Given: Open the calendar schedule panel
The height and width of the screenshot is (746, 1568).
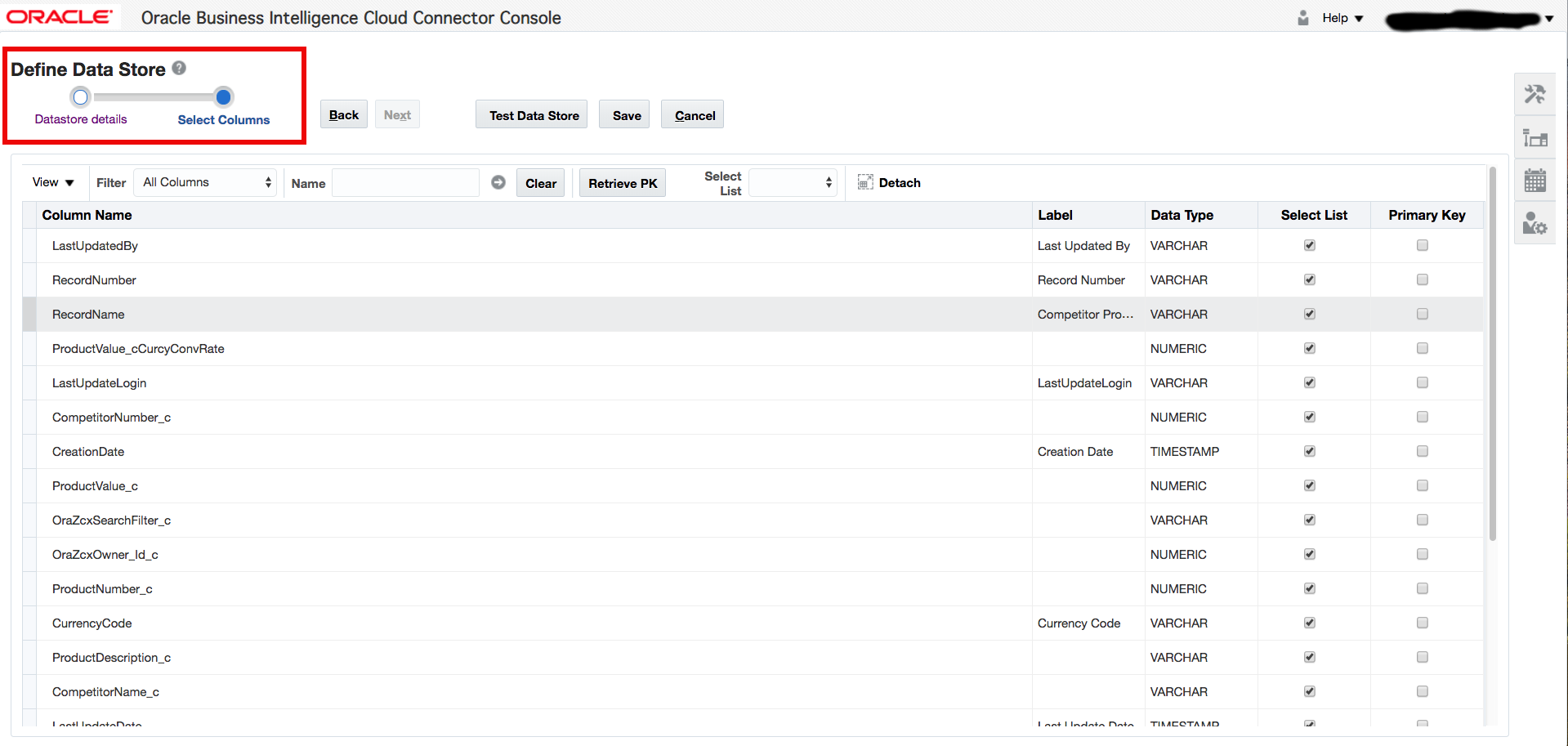Looking at the screenshot, I should (x=1534, y=180).
